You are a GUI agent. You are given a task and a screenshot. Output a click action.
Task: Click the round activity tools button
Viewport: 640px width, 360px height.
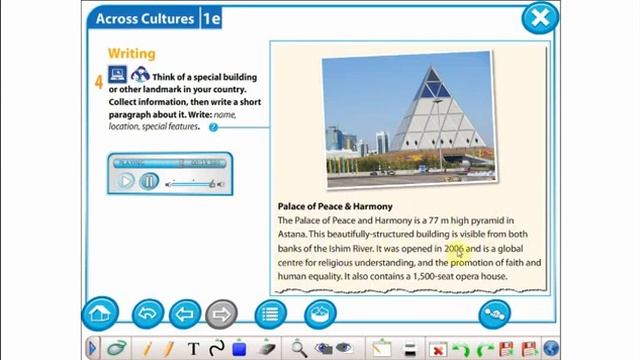coord(320,314)
